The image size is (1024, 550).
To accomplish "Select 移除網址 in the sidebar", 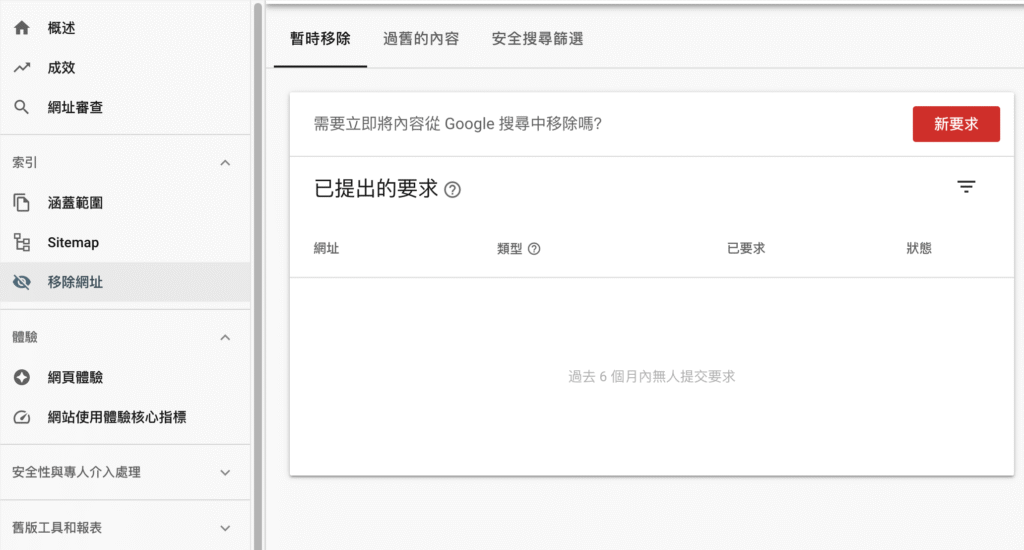I will point(125,282).
